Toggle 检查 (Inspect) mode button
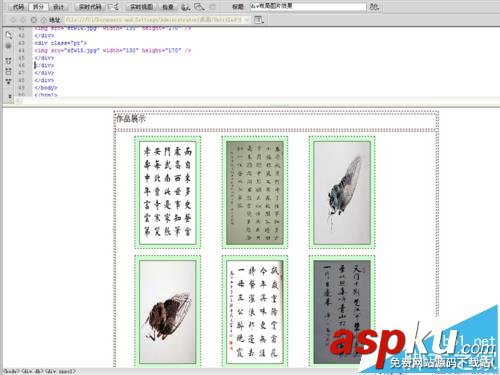 pos(168,6)
